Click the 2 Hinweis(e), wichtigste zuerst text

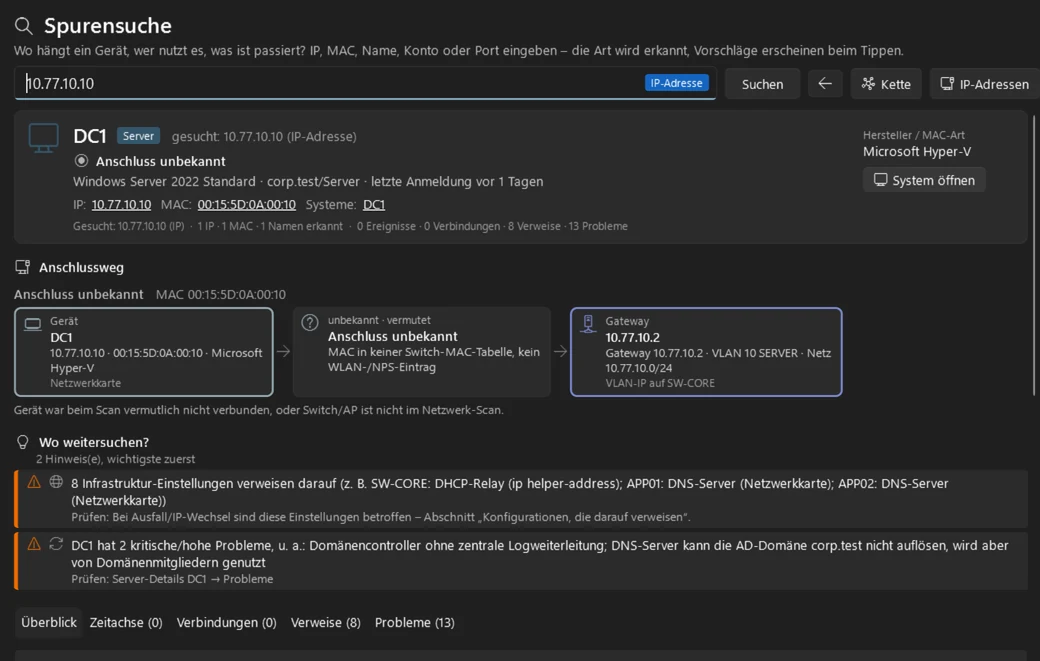point(115,459)
